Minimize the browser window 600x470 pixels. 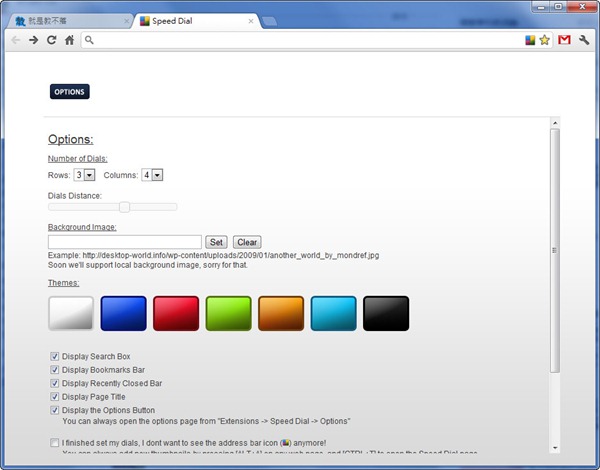[x=541, y=7]
